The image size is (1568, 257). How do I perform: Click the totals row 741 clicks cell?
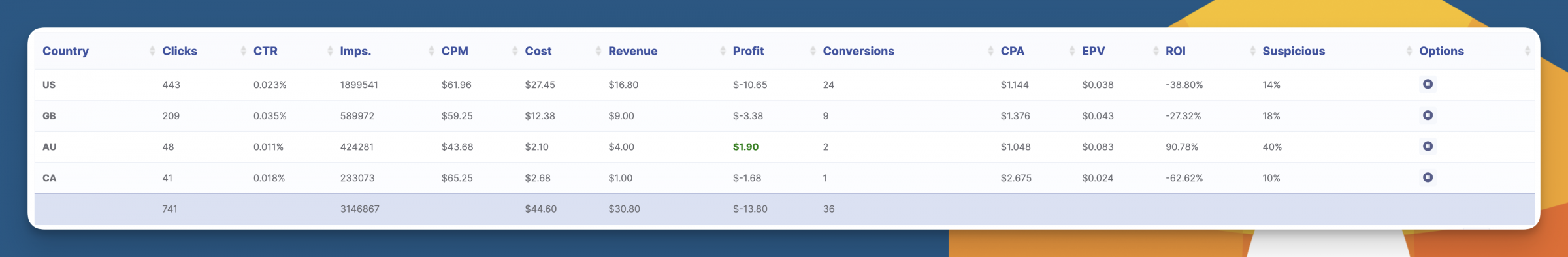pyautogui.click(x=170, y=209)
